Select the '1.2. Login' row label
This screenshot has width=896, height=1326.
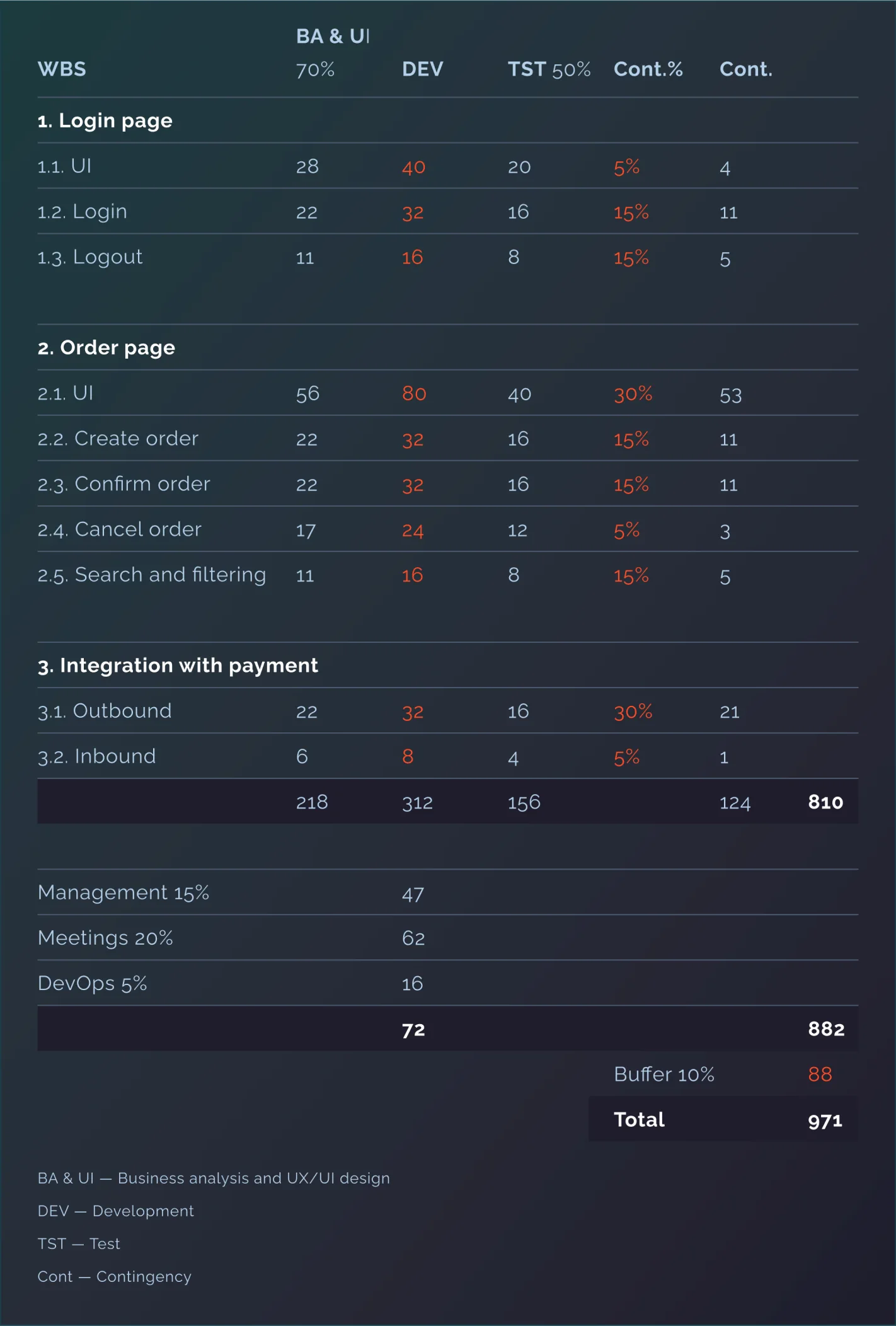coord(82,211)
